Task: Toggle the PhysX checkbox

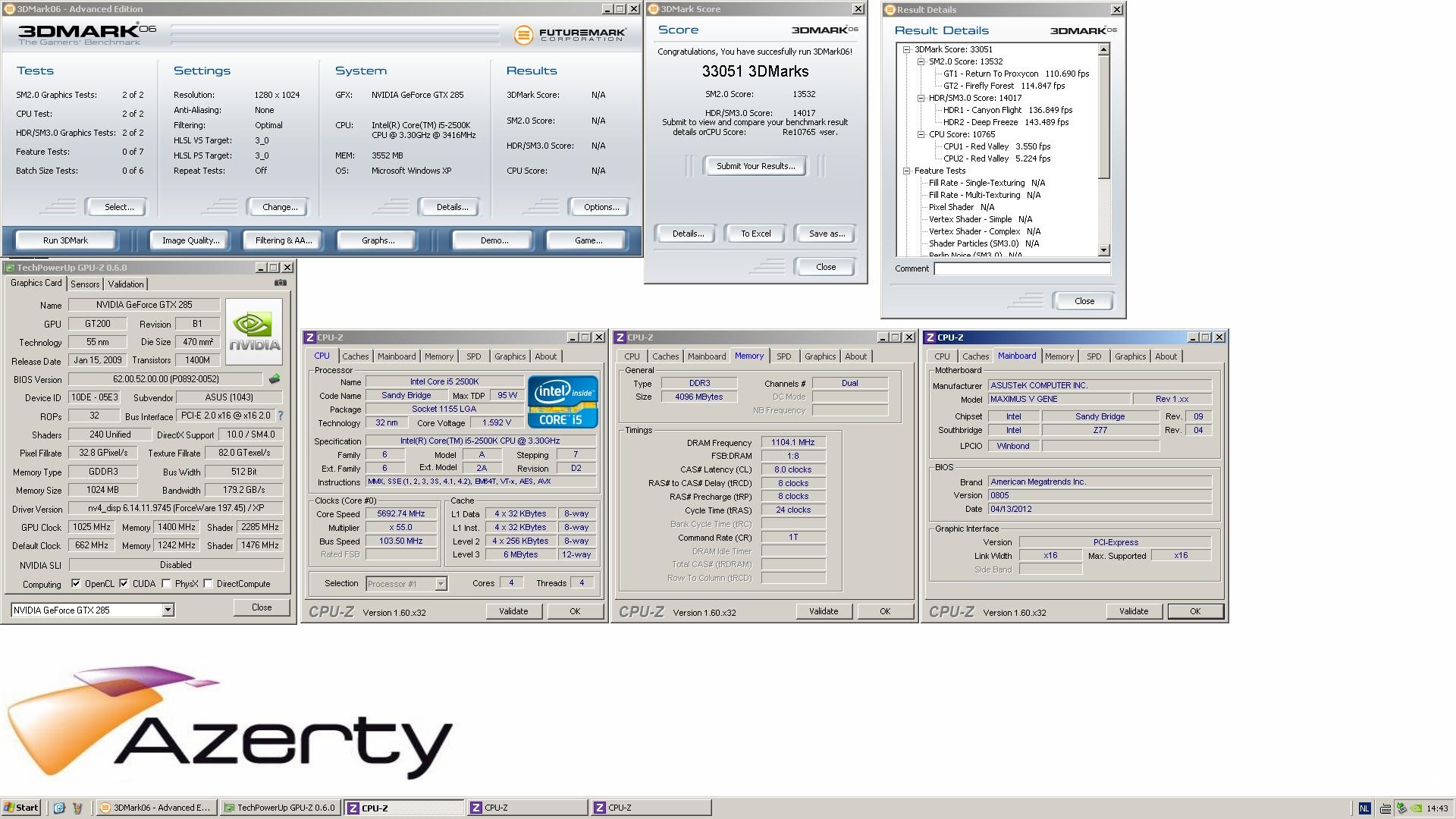Action: [167, 583]
